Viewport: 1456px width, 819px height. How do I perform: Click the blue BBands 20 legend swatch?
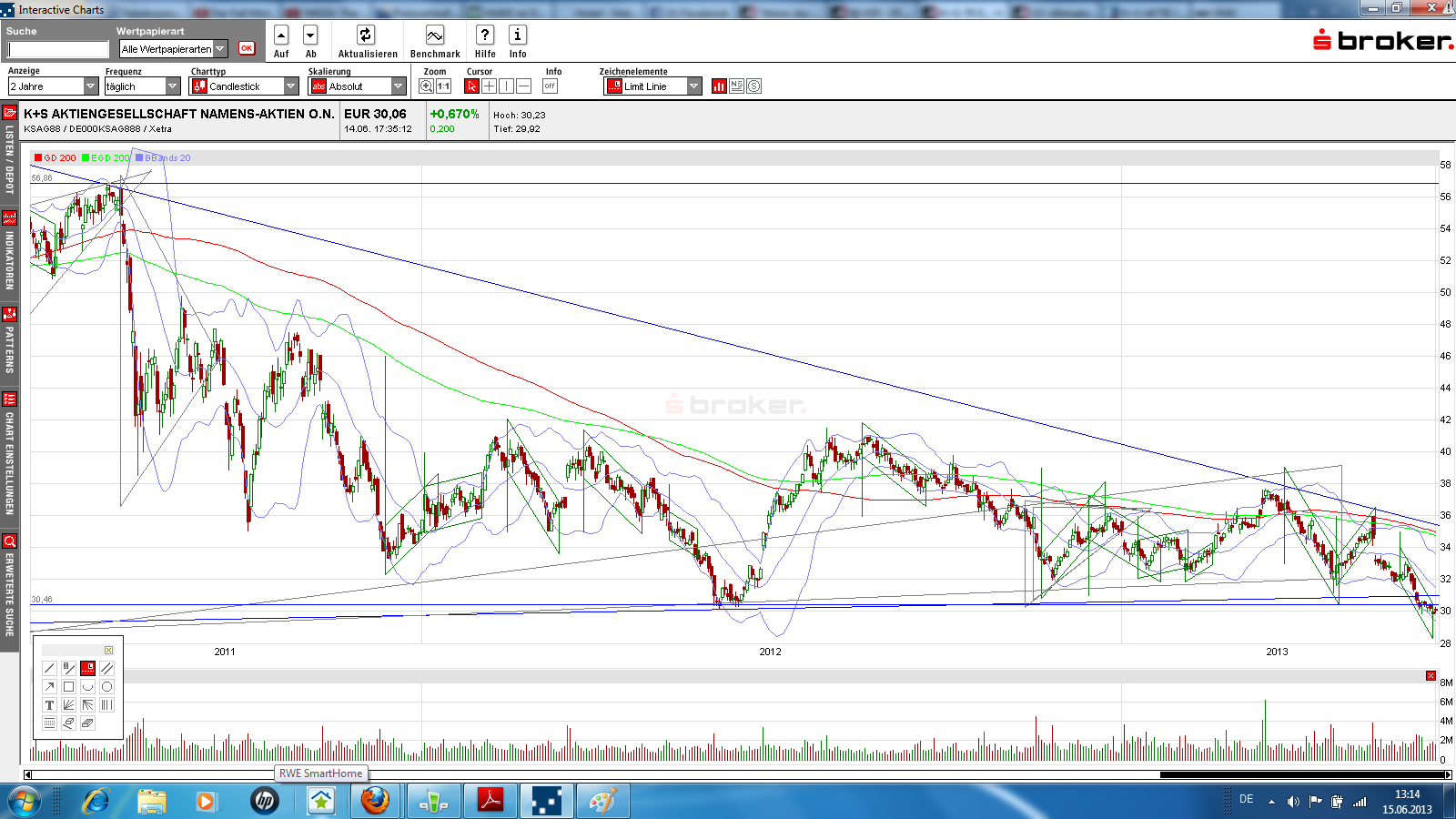tap(139, 158)
